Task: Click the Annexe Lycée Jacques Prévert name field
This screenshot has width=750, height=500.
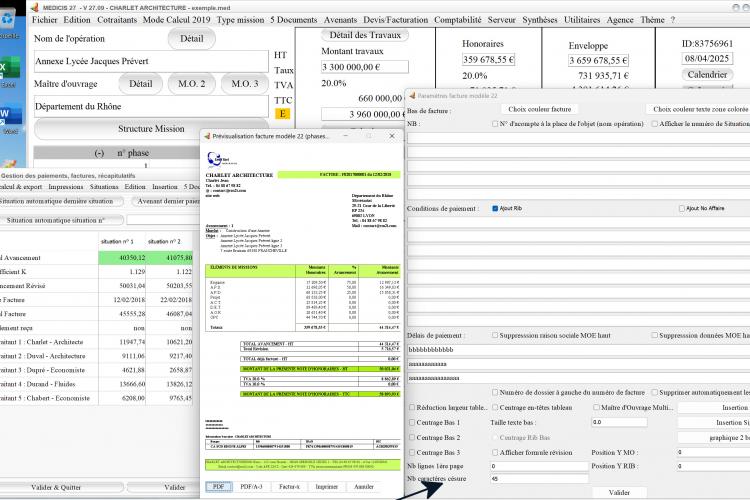Action: tap(151, 61)
